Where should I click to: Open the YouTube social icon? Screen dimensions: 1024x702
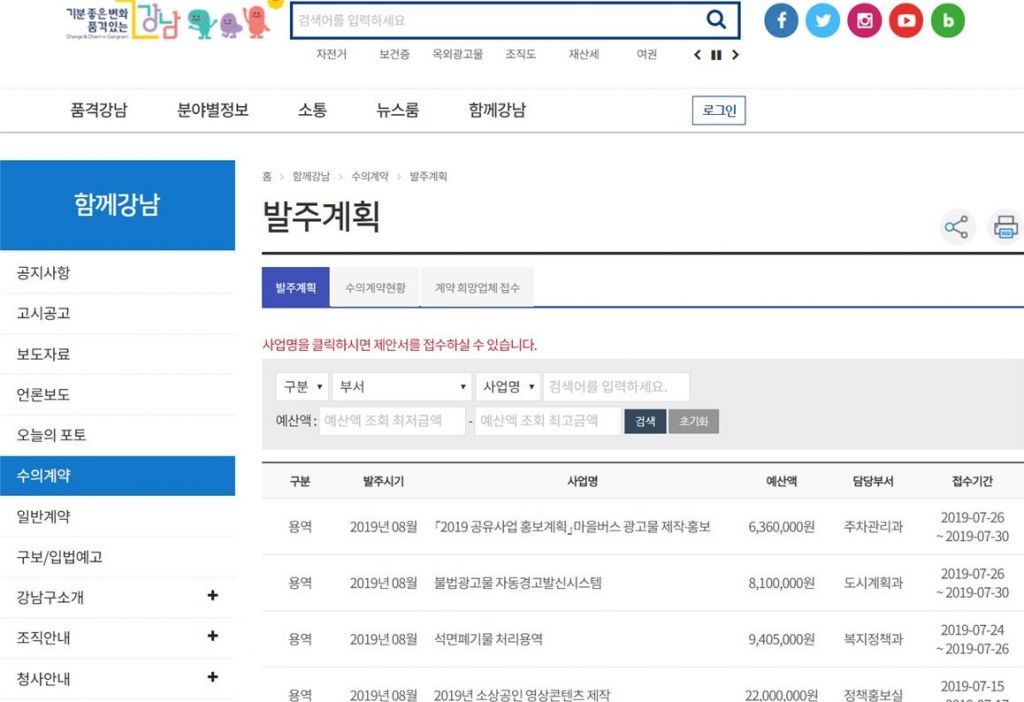click(906, 21)
